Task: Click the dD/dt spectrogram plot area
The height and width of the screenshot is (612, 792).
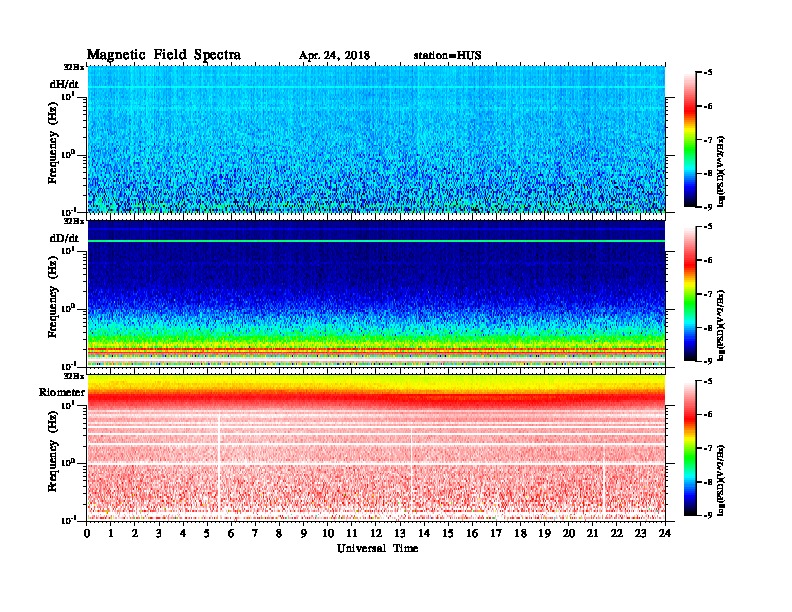Action: pyautogui.click(x=376, y=293)
